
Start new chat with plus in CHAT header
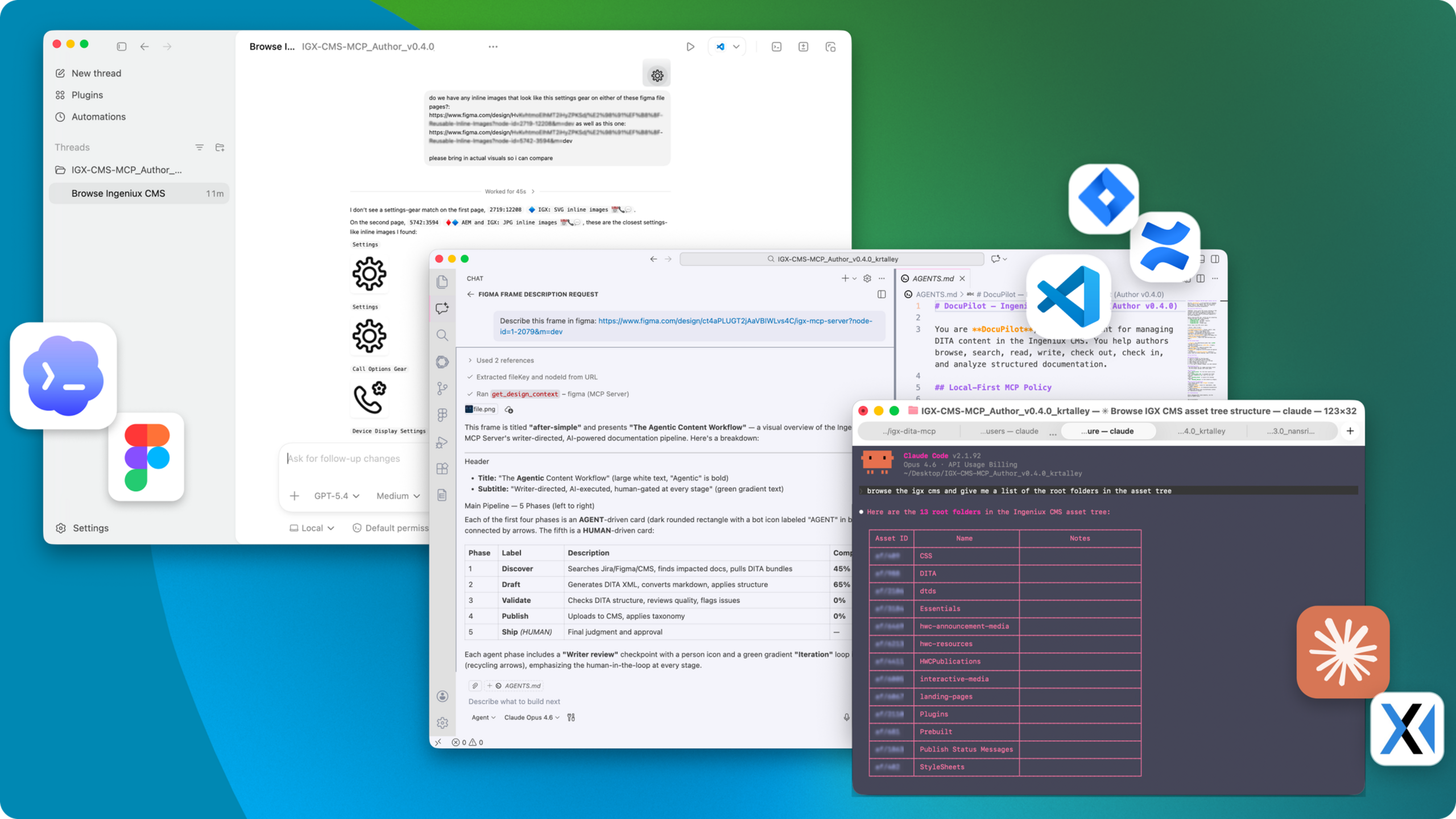845,278
